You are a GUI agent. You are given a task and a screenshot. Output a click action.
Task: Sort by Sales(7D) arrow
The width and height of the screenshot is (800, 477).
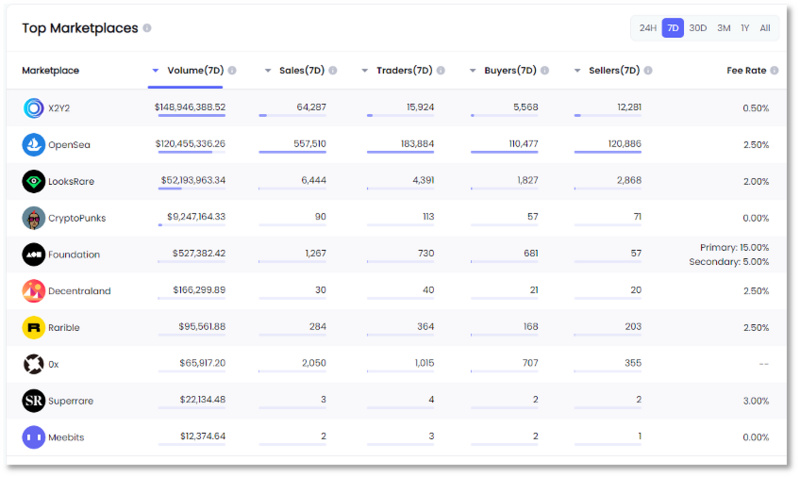pyautogui.click(x=268, y=70)
